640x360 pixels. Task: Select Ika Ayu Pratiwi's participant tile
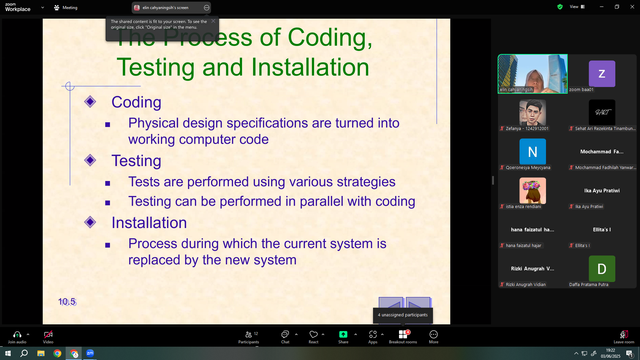click(602, 191)
